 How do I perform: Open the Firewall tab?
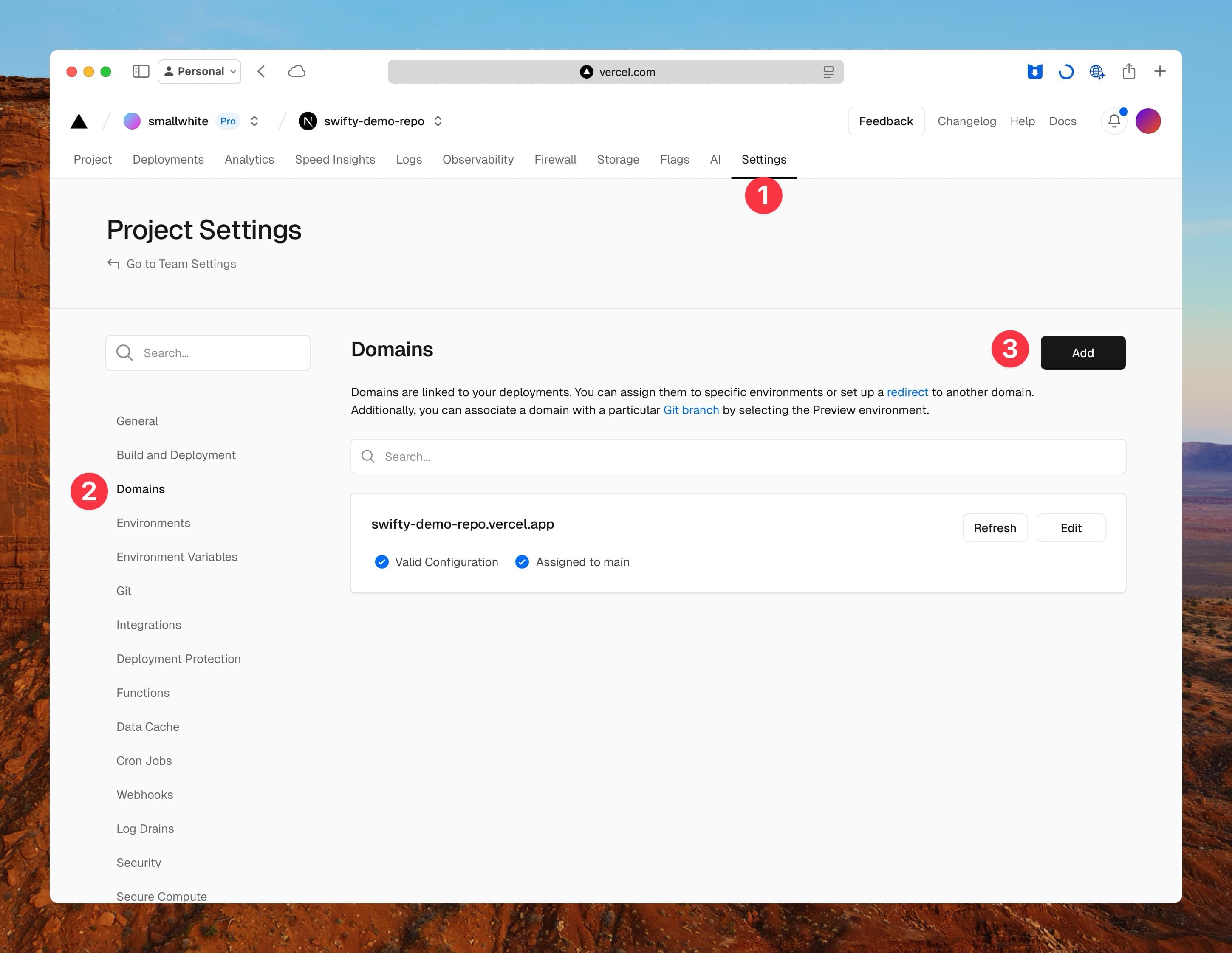pyautogui.click(x=555, y=160)
